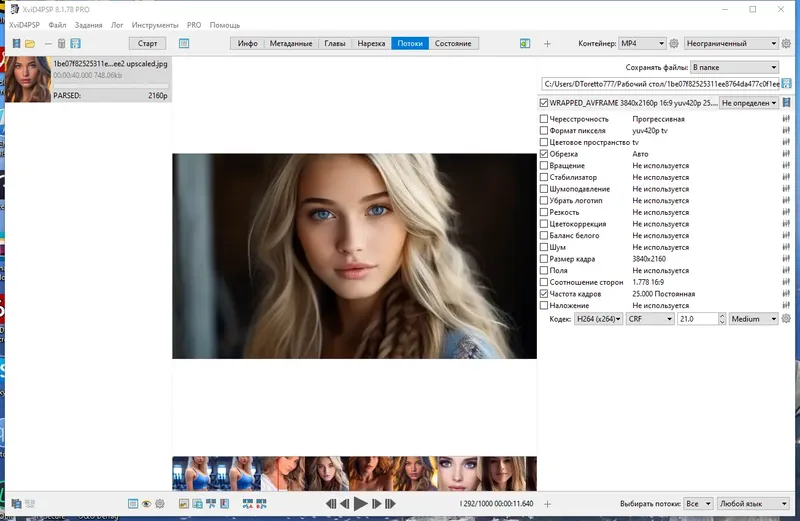Click the plus icon next to Контейнер
This screenshot has width=800, height=521.
pos(547,44)
